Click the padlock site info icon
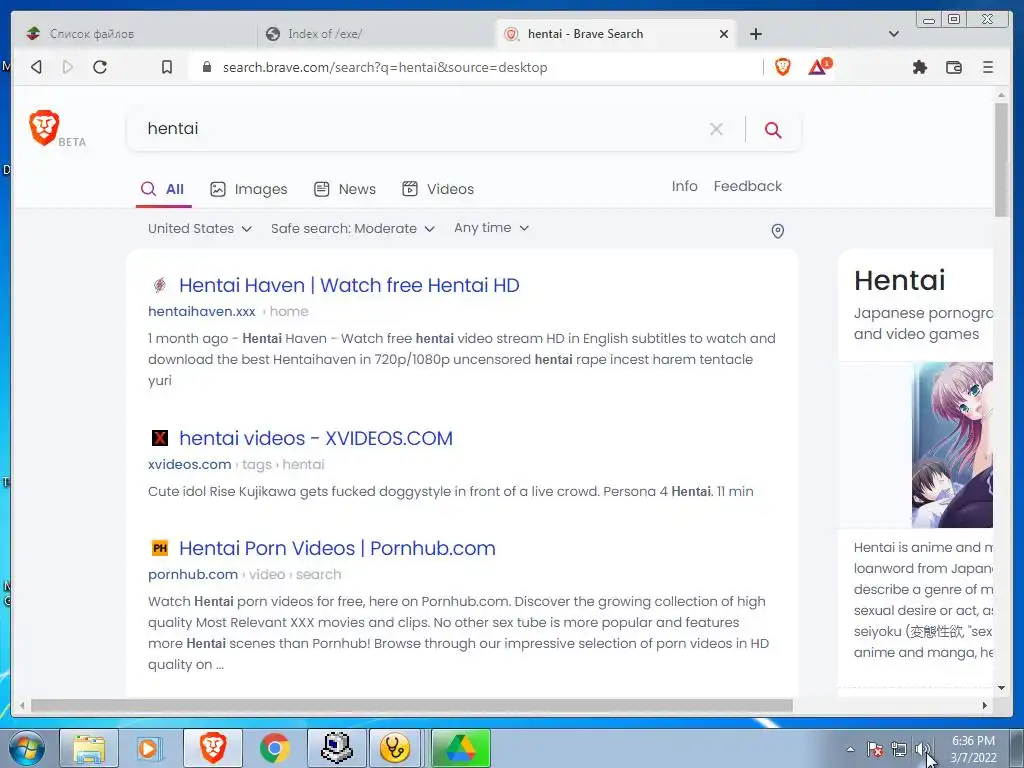 (207, 67)
